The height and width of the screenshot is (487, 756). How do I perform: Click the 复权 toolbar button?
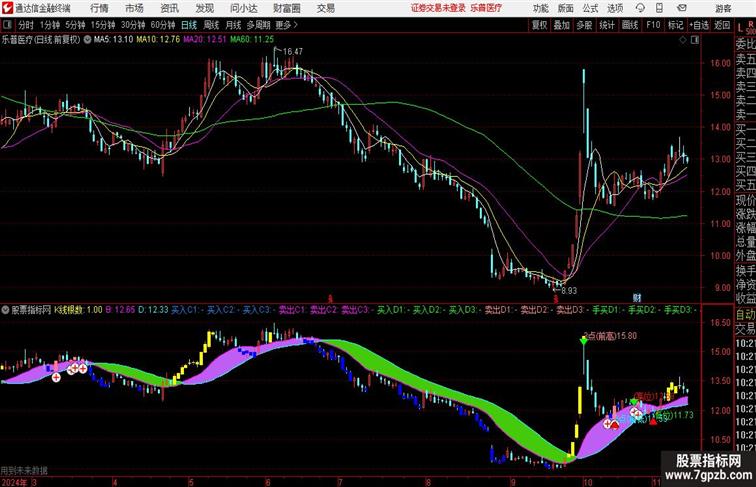click(x=539, y=25)
